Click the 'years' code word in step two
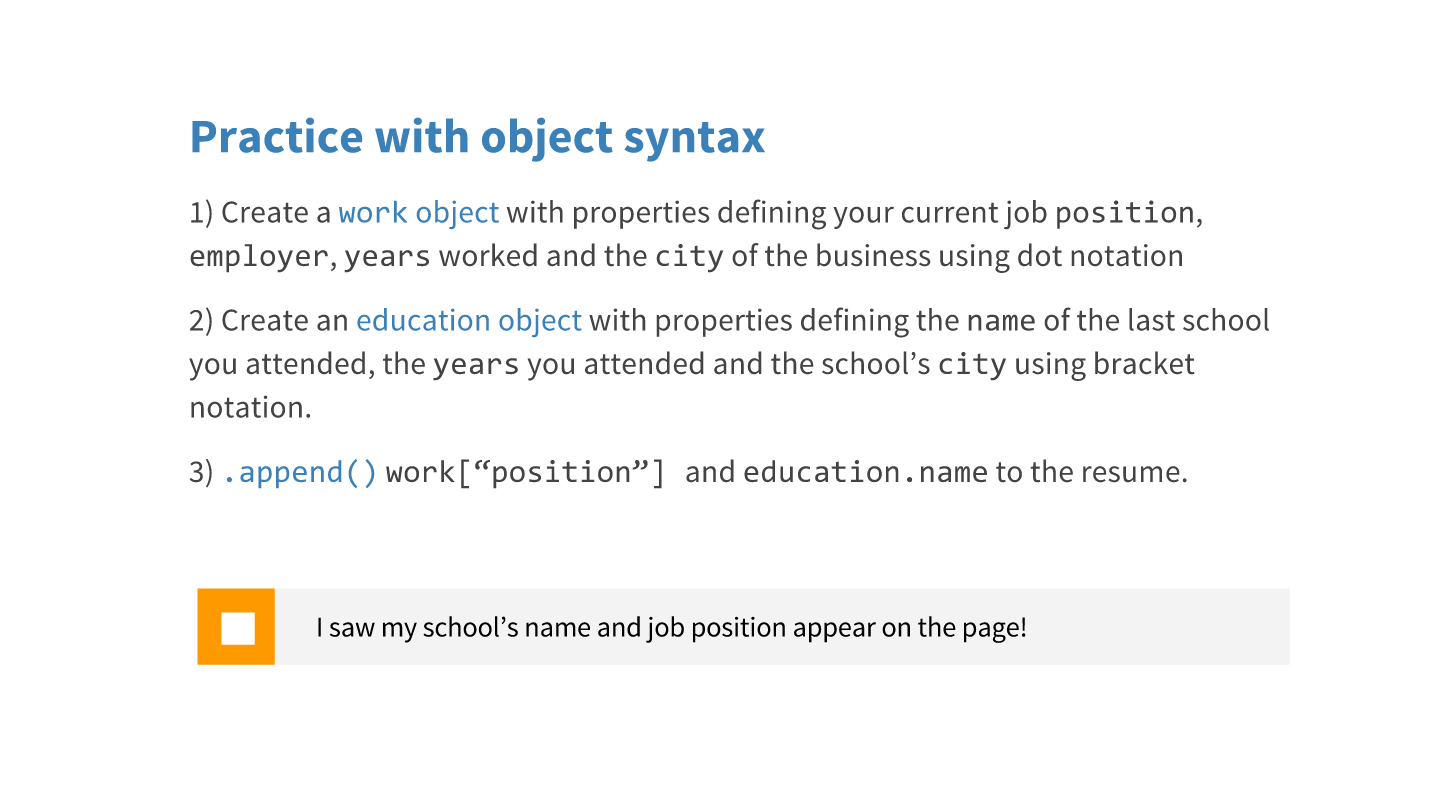1440x810 pixels. (475, 365)
